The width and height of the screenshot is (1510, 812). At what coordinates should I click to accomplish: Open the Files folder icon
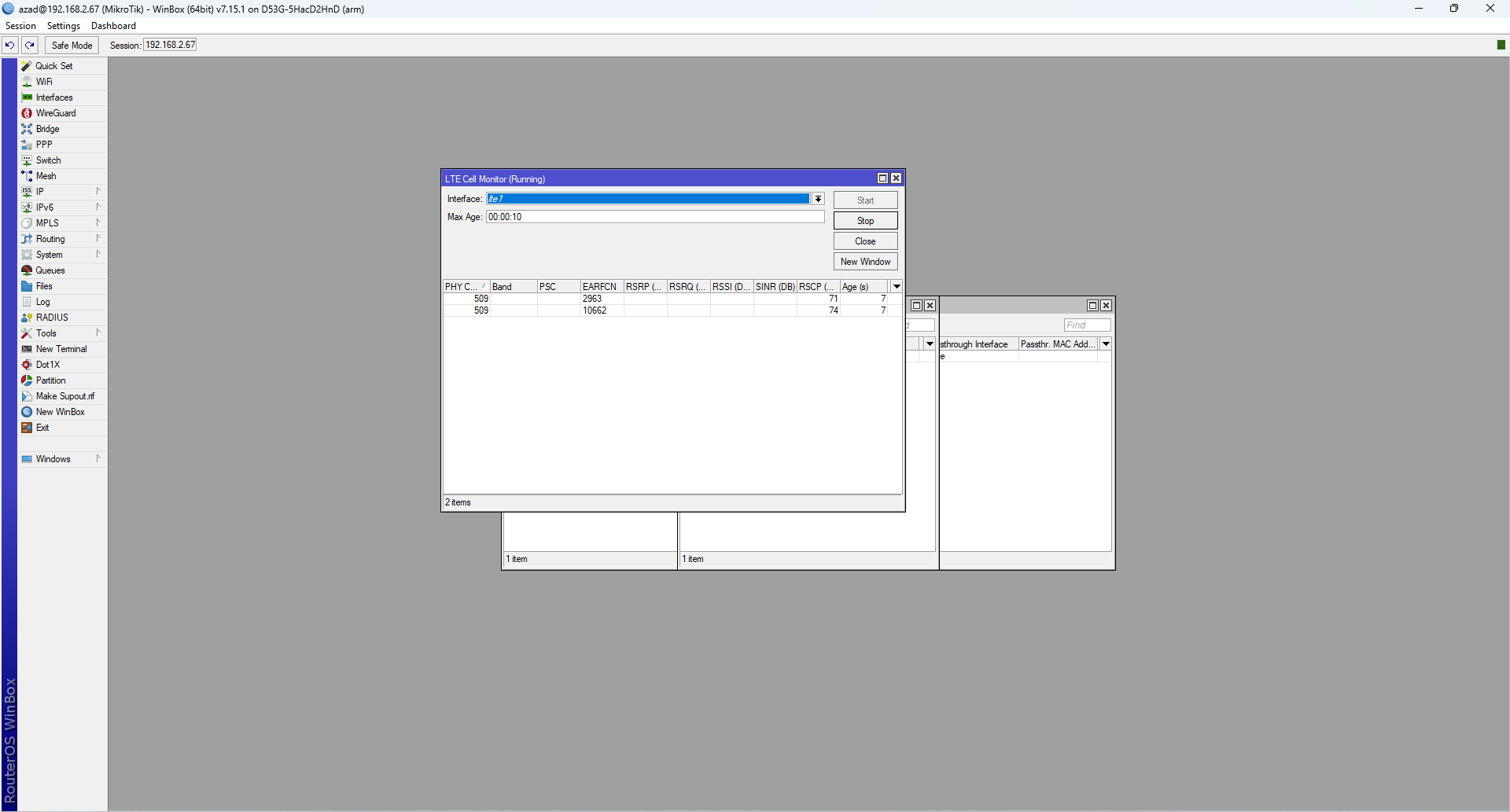coord(27,286)
